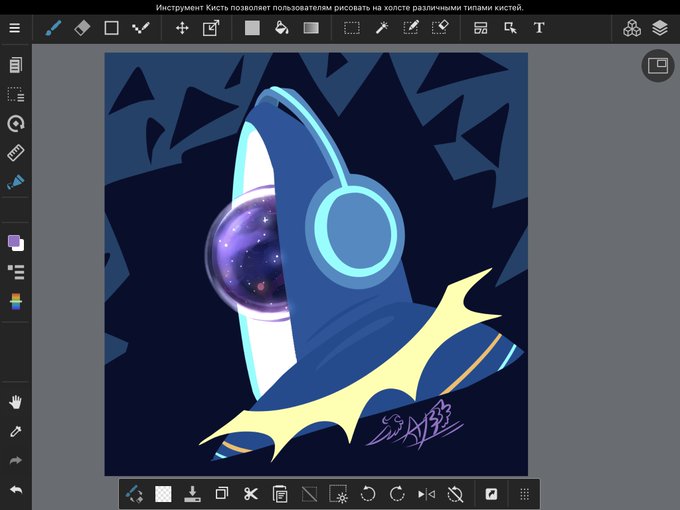
Task: Click the paste clipboard icon
Action: pyautogui.click(x=280, y=494)
